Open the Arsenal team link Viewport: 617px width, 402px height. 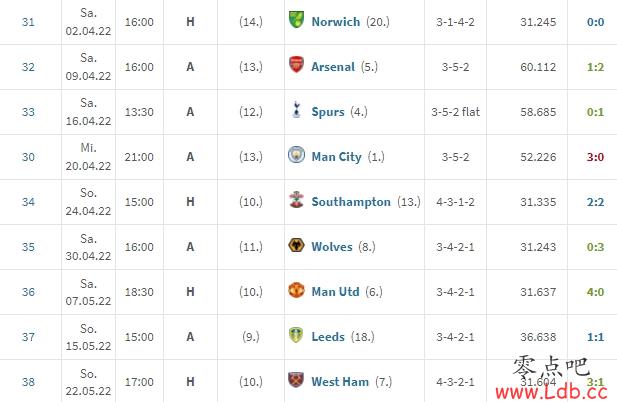point(333,67)
